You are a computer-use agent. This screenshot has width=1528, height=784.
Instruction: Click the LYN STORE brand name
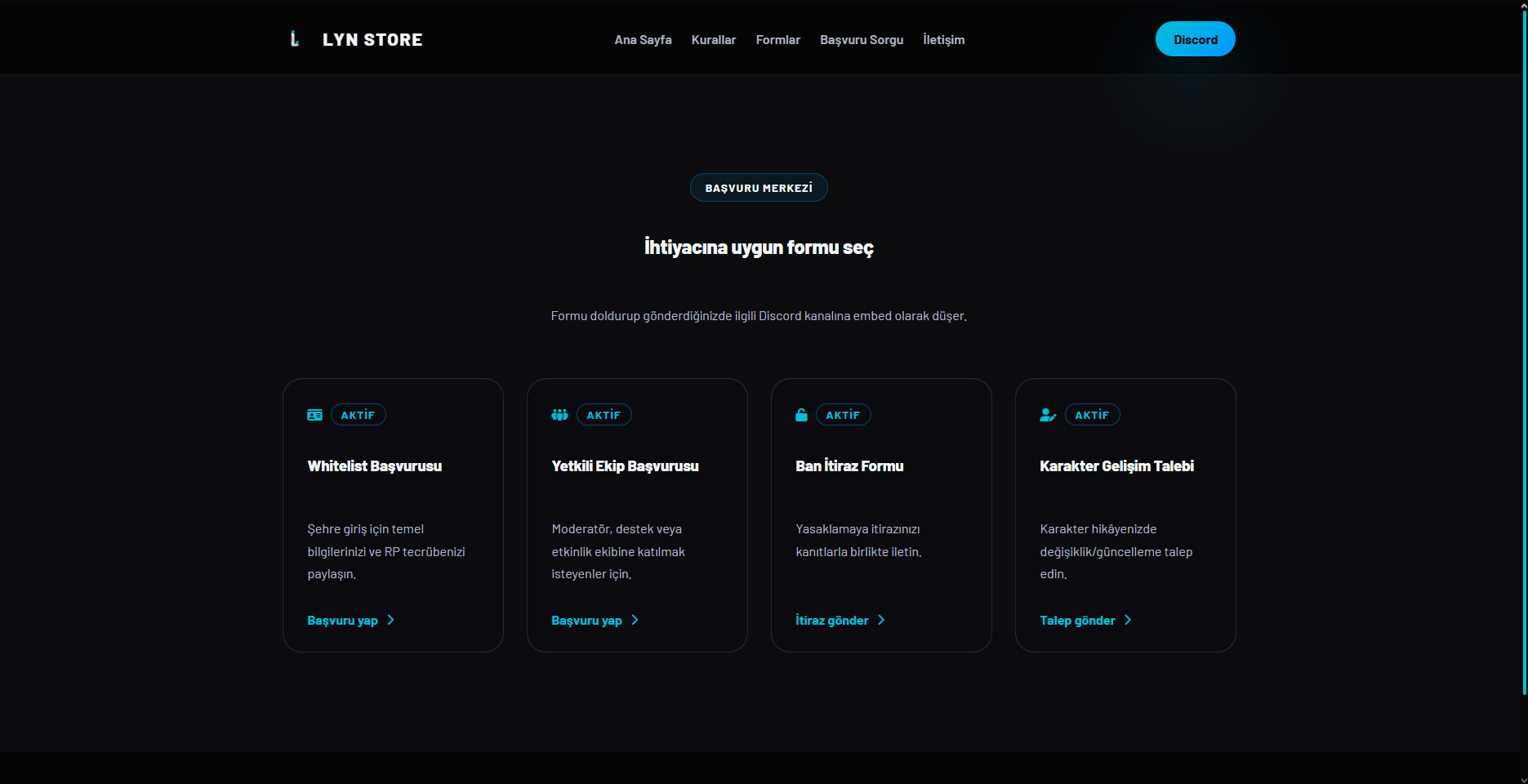coord(372,40)
